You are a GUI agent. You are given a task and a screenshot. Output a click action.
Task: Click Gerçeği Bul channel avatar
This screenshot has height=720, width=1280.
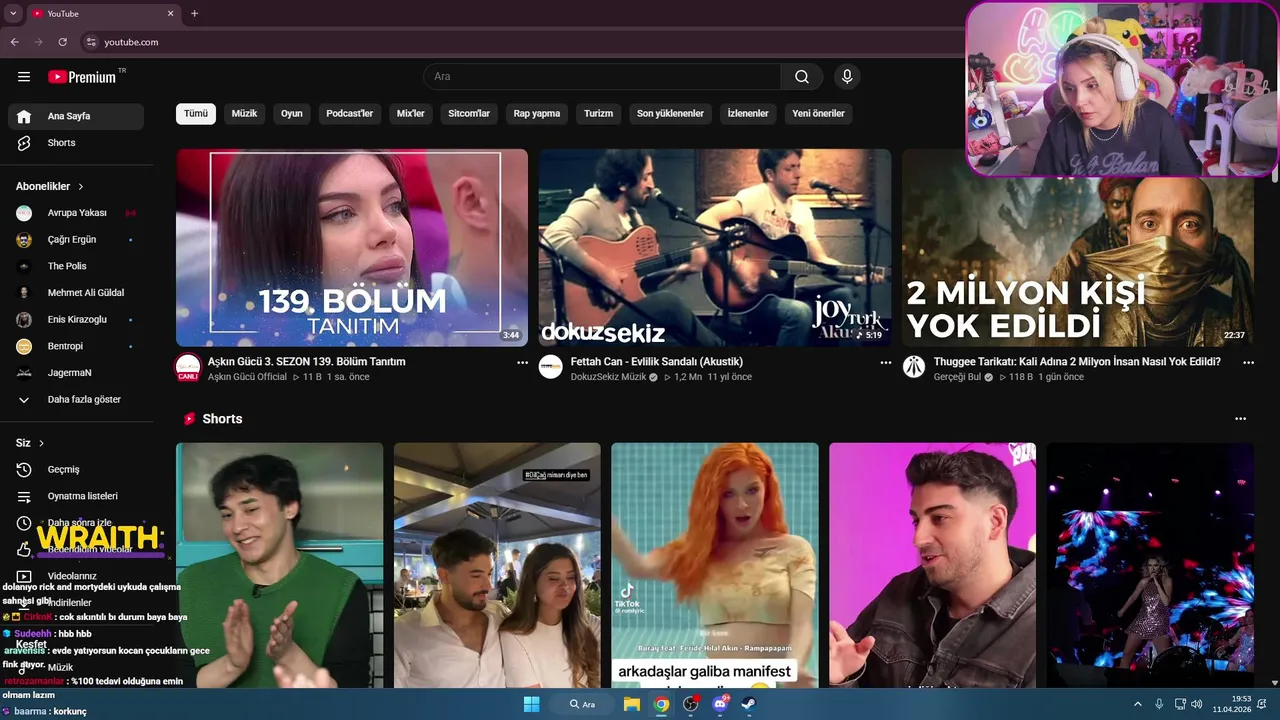pos(914,367)
